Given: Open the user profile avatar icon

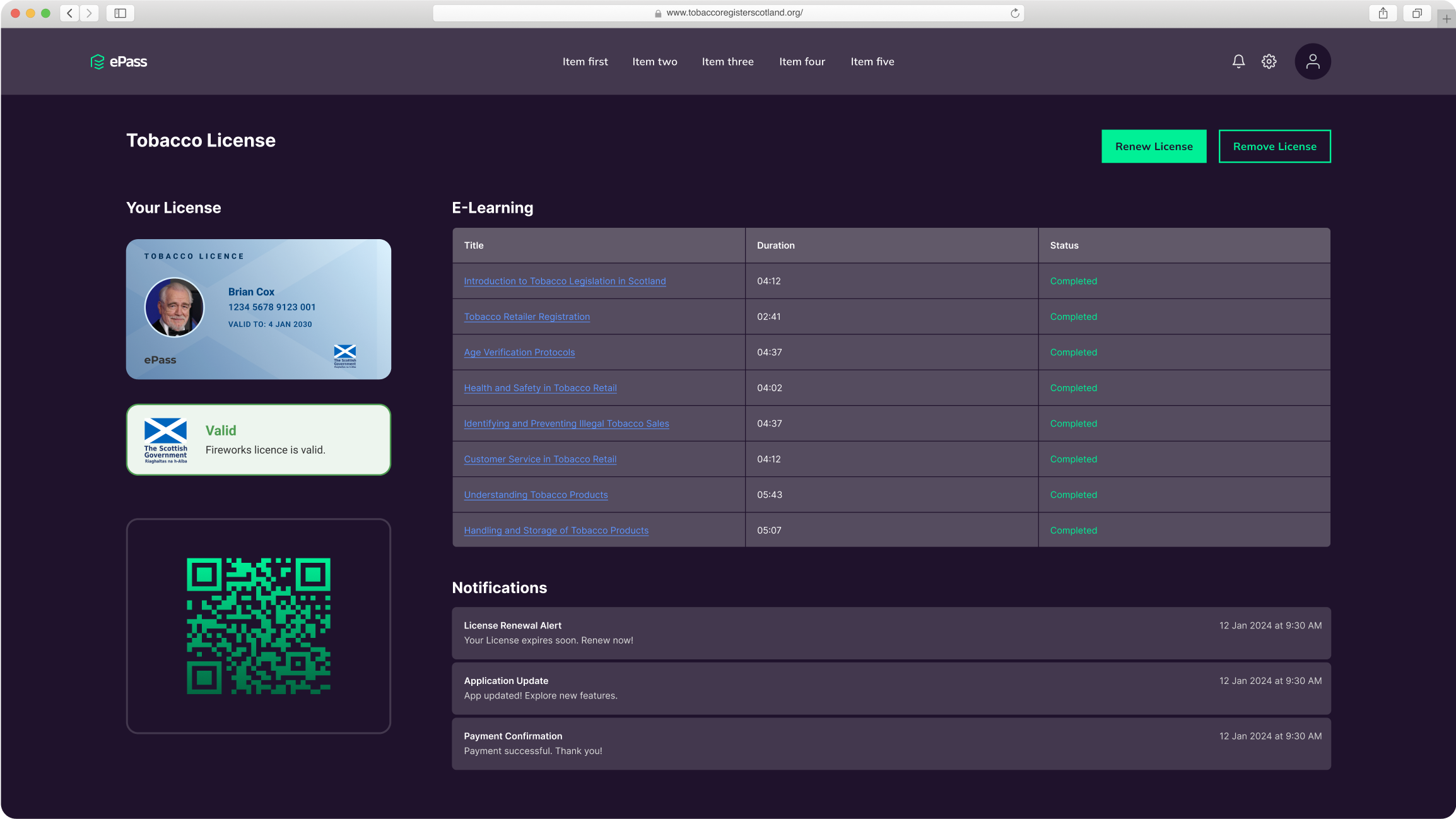Looking at the screenshot, I should click(x=1313, y=61).
